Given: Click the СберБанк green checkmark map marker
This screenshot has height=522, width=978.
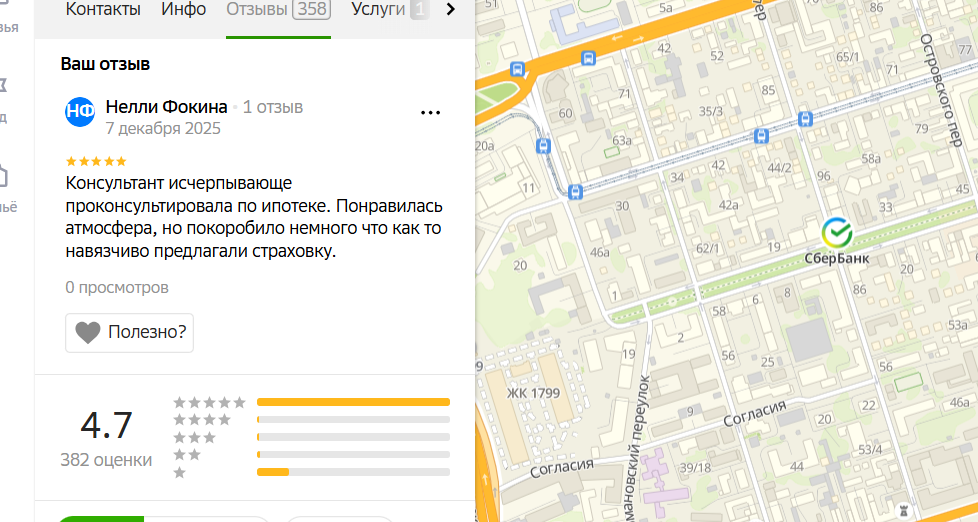Looking at the screenshot, I should [836, 233].
